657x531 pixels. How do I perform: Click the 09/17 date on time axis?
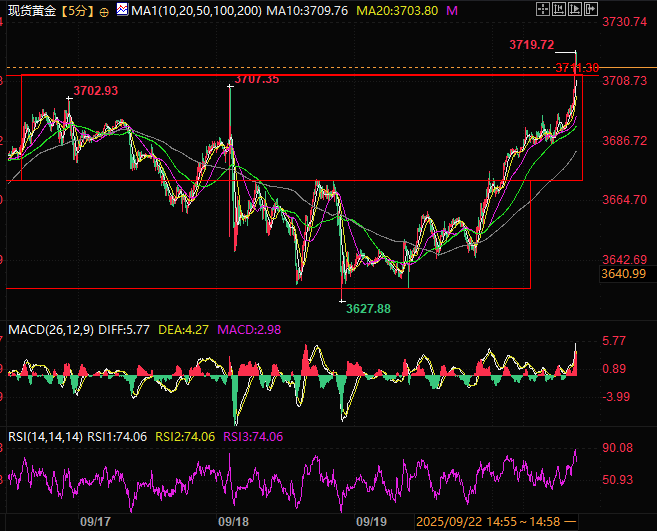(96, 522)
